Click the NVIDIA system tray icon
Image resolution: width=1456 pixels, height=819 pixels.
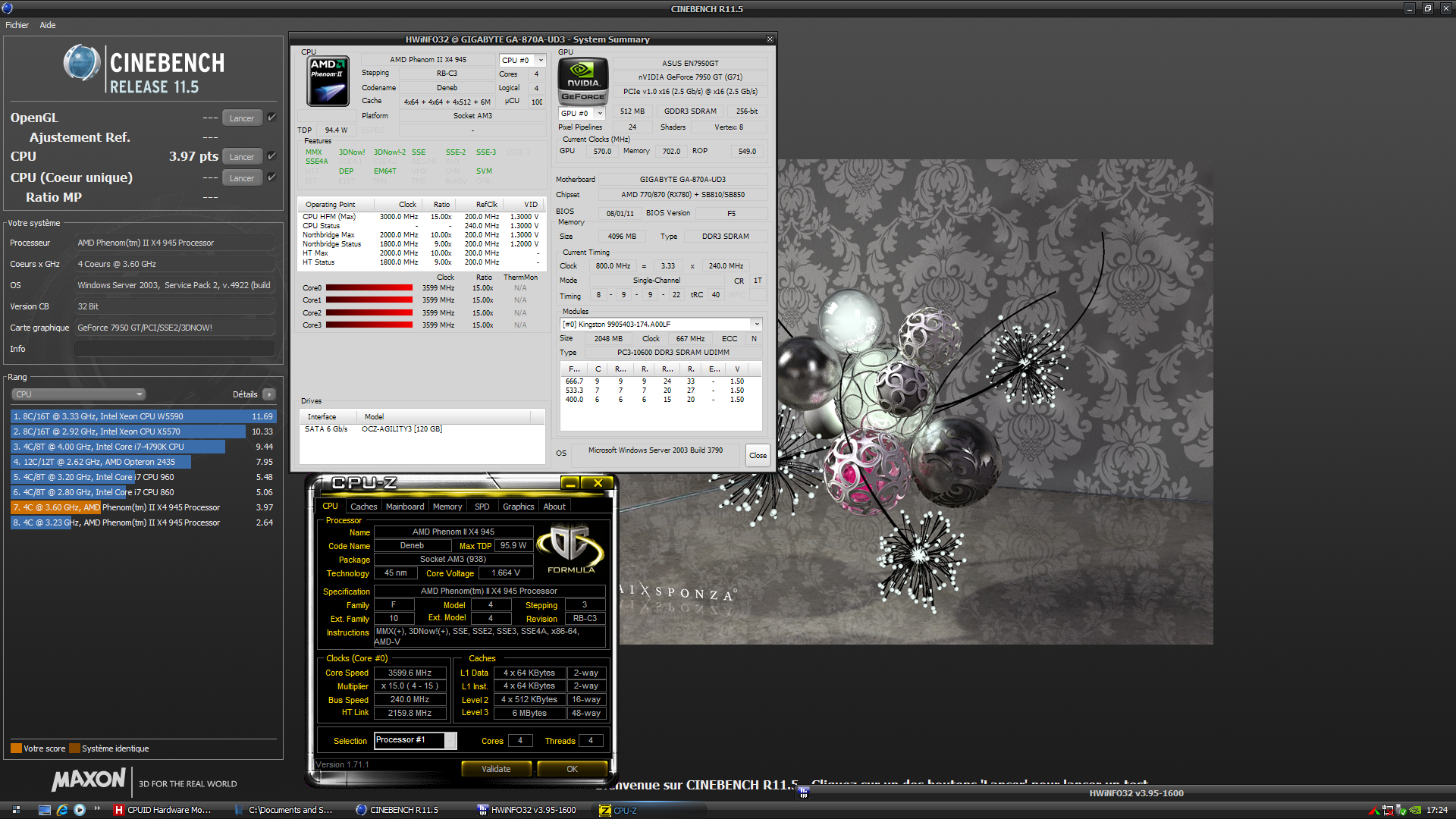pyautogui.click(x=1415, y=810)
